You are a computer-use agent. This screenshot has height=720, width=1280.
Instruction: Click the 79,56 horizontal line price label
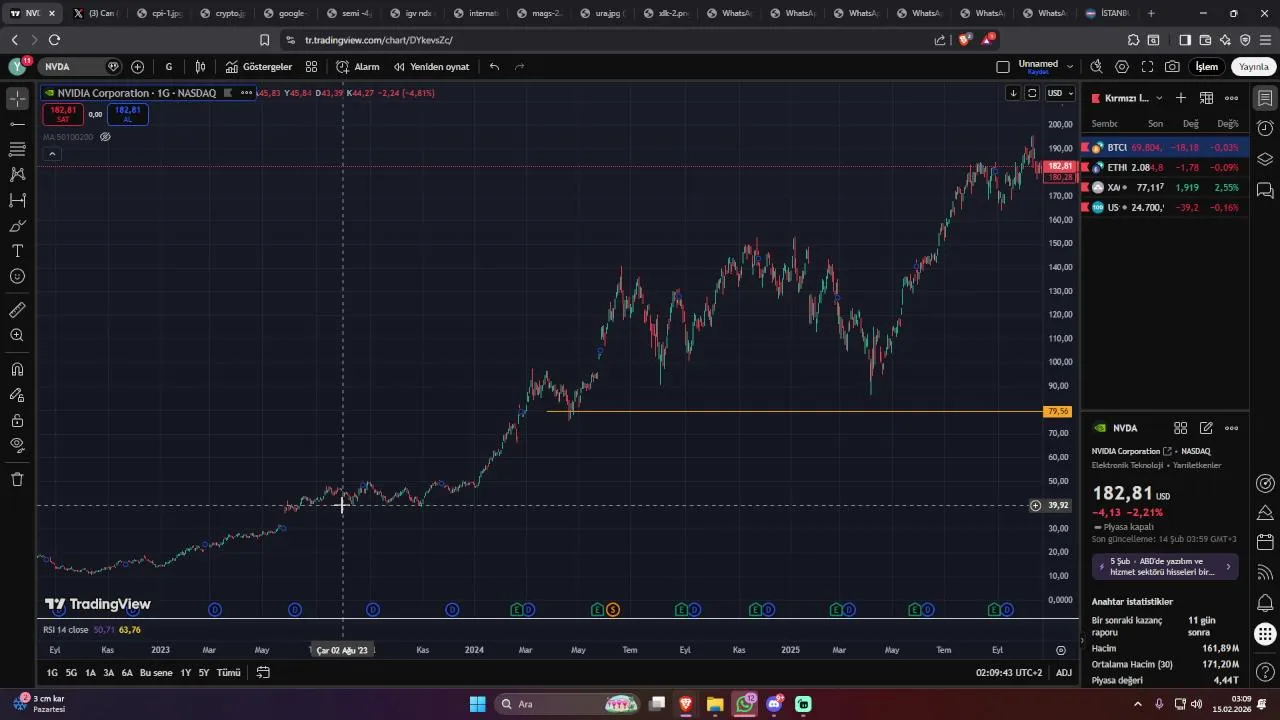tap(1058, 412)
